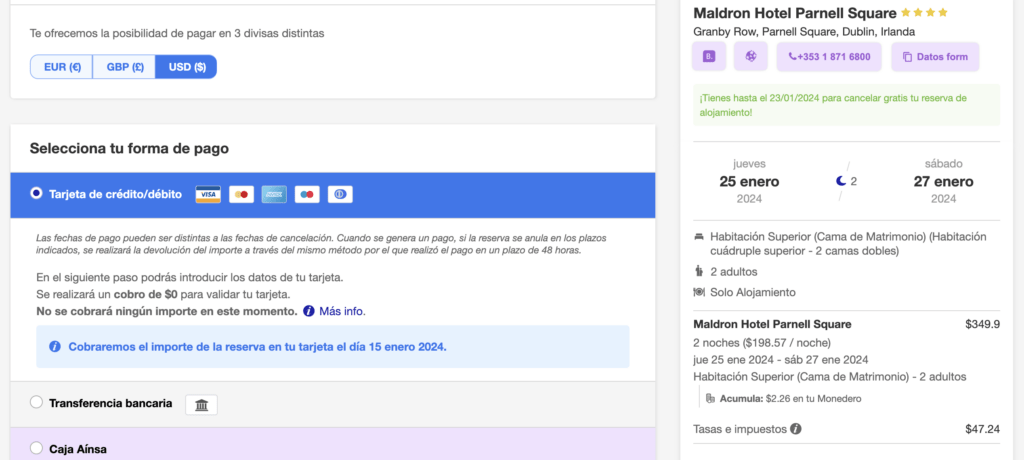Call hotel phone +353 1 871 6800
Image resolution: width=1024 pixels, height=460 pixels.
tap(829, 57)
